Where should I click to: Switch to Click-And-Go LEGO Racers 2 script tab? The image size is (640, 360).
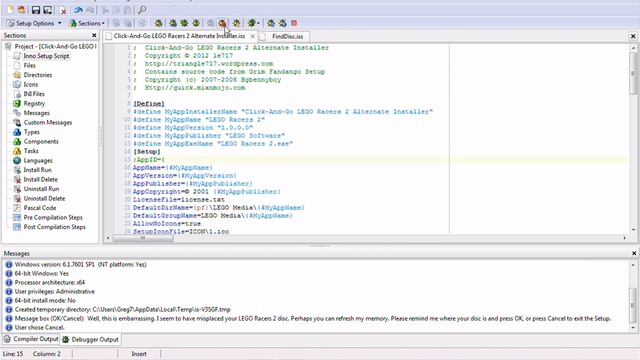[x=179, y=36]
